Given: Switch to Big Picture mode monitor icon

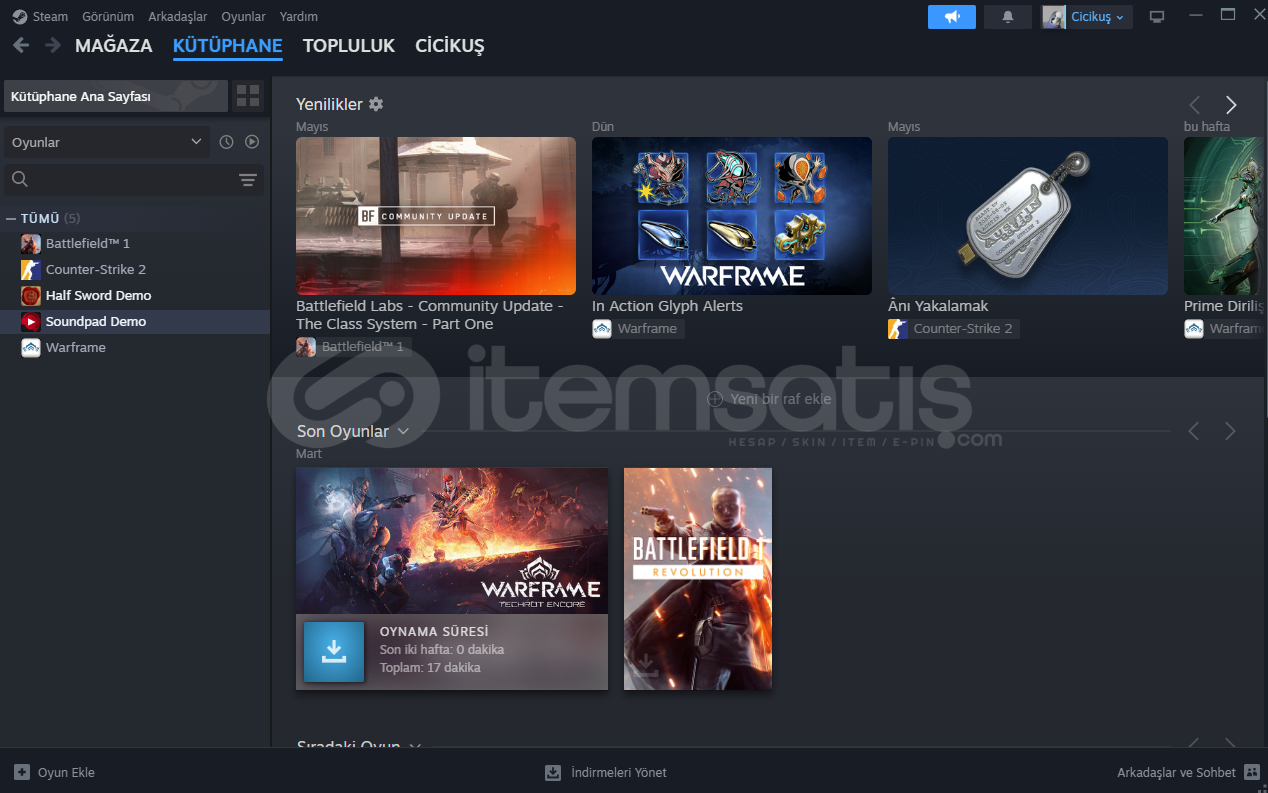Looking at the screenshot, I should pyautogui.click(x=1157, y=16).
